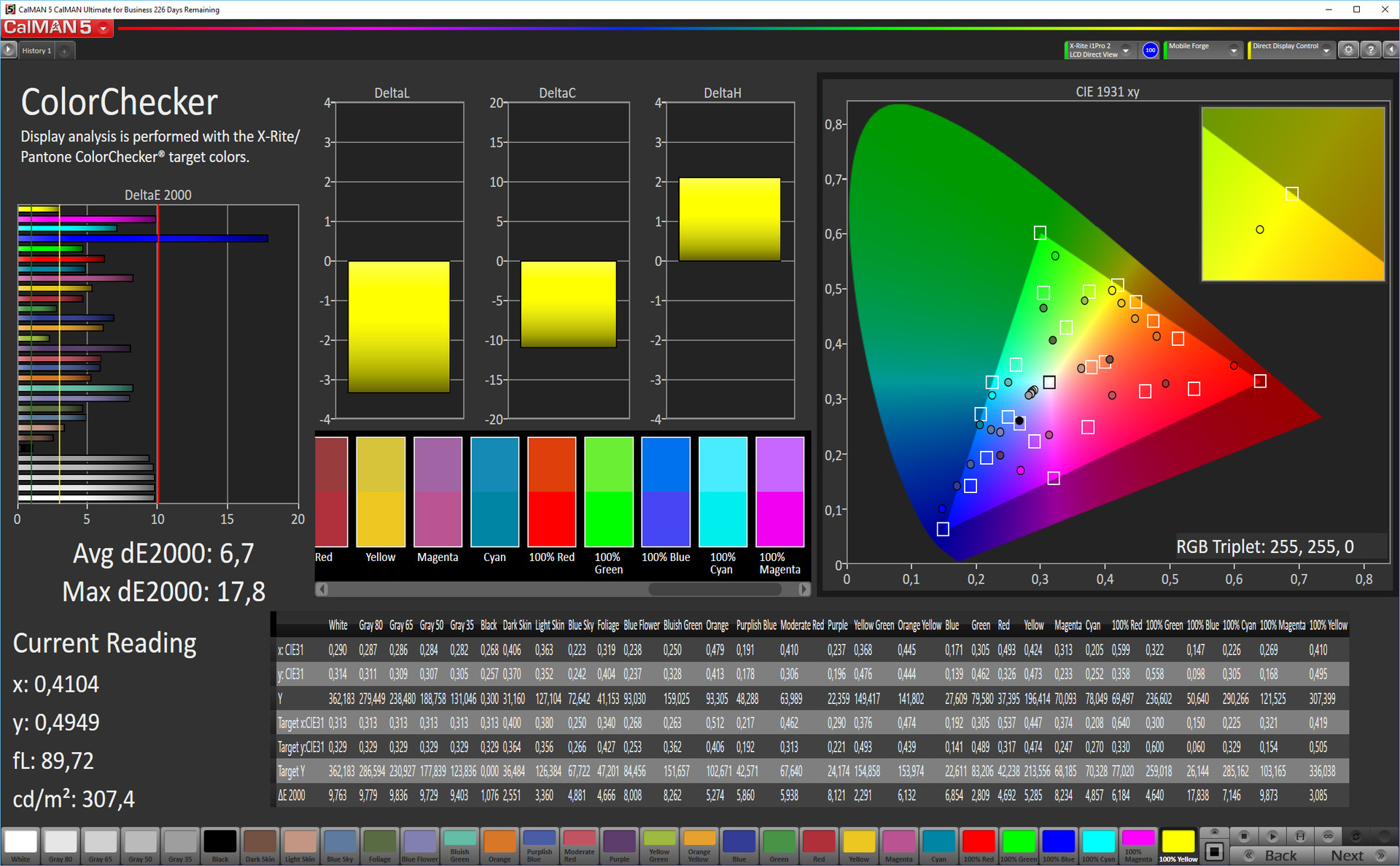1400x866 pixels.
Task: Click the blue 100 pattern size icon
Action: coord(1150,50)
